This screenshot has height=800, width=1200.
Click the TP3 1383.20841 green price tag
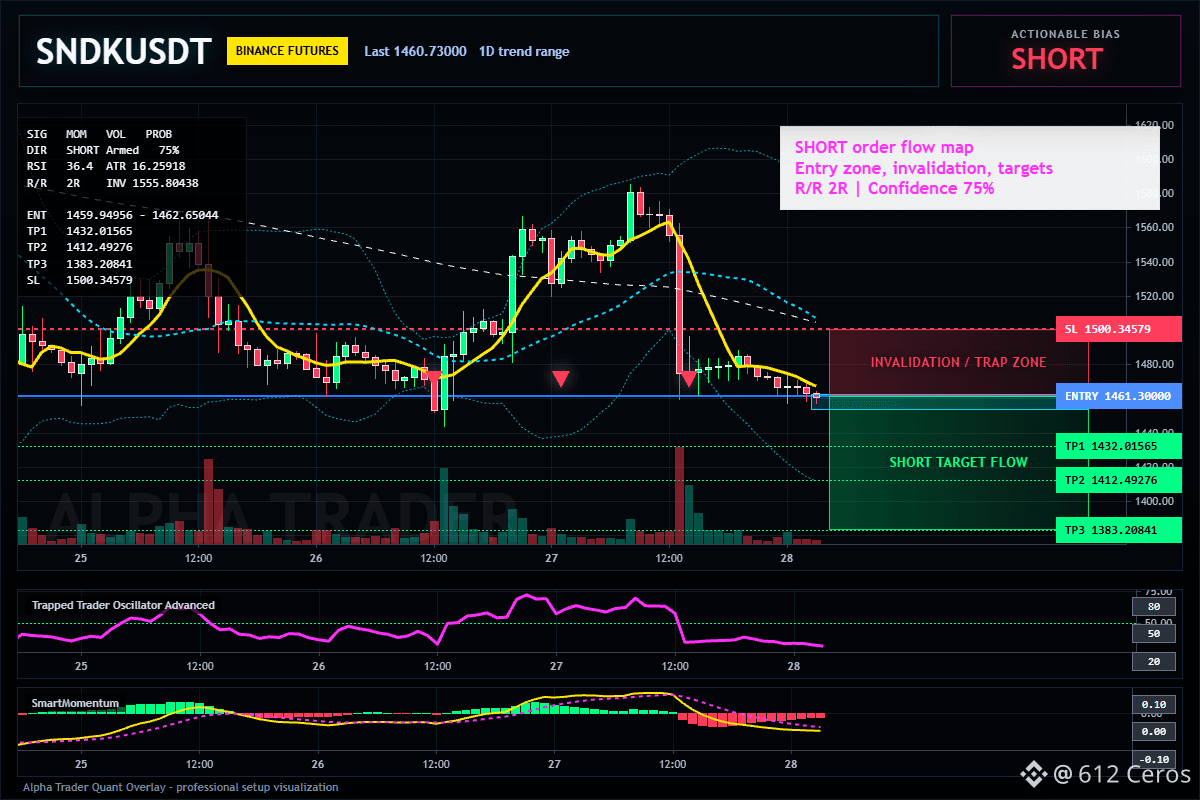[x=1118, y=530]
